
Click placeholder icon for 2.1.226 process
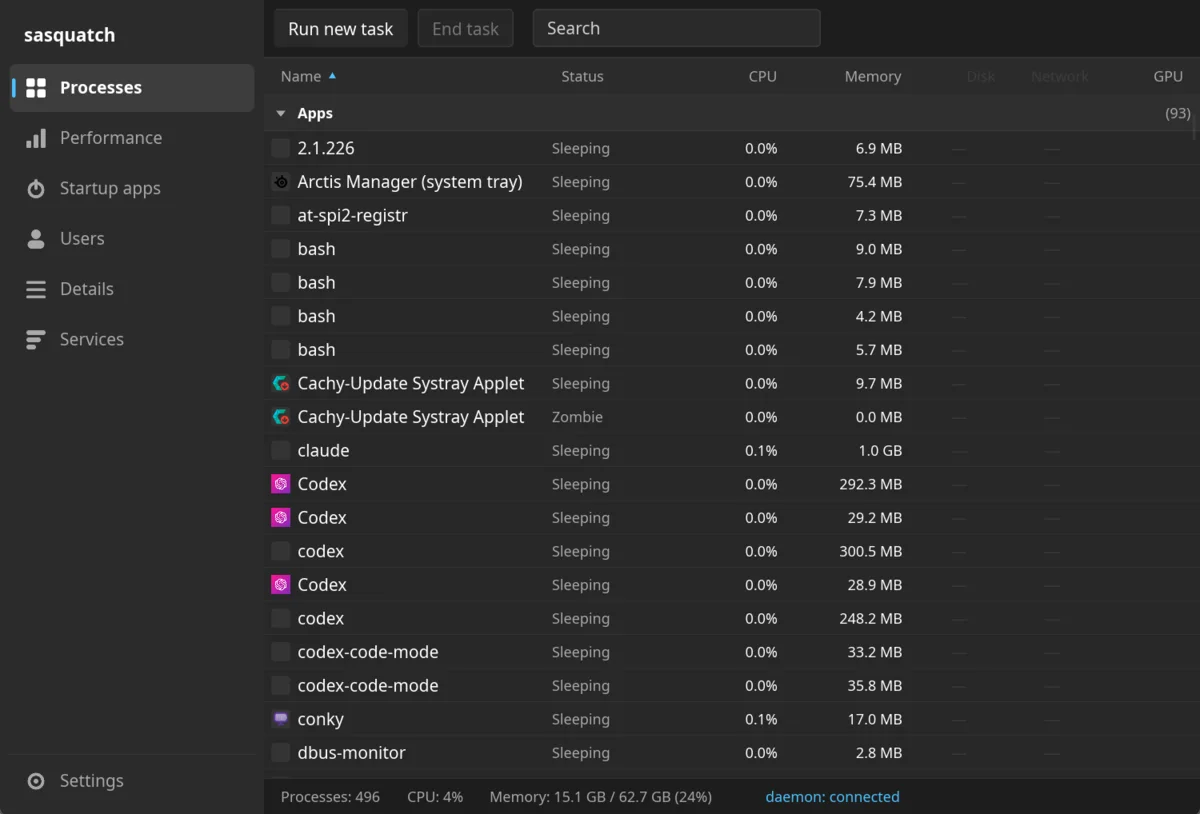(x=281, y=148)
